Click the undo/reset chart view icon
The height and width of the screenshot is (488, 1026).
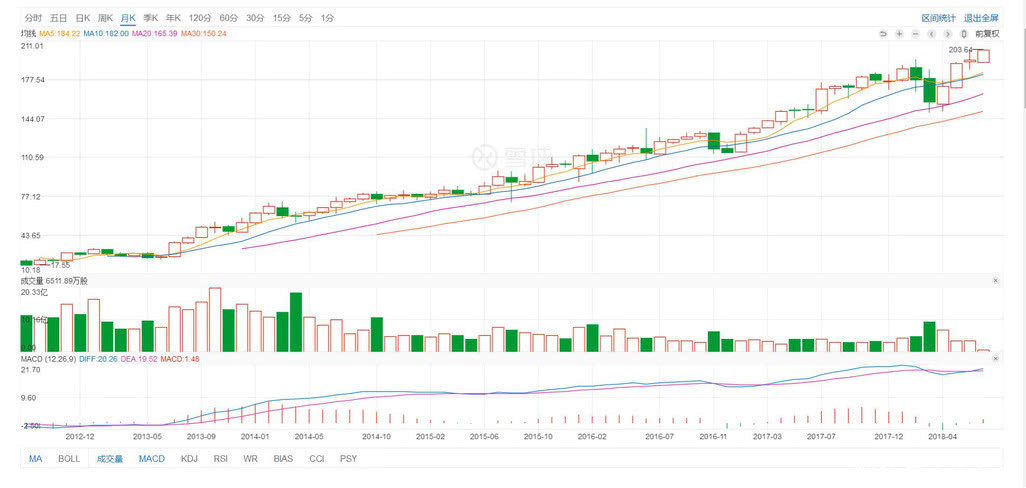[883, 34]
